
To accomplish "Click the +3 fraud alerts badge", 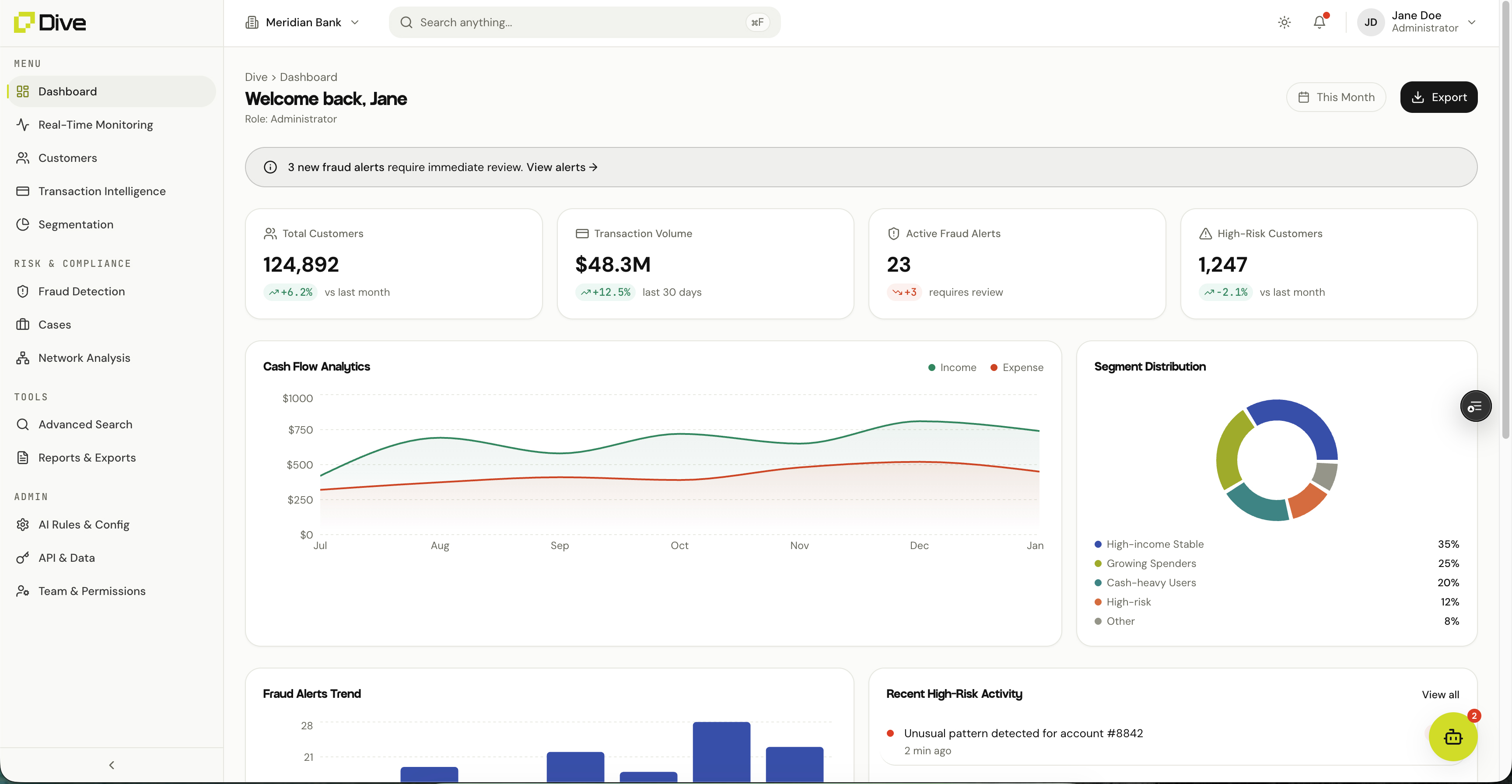I will click(904, 292).
